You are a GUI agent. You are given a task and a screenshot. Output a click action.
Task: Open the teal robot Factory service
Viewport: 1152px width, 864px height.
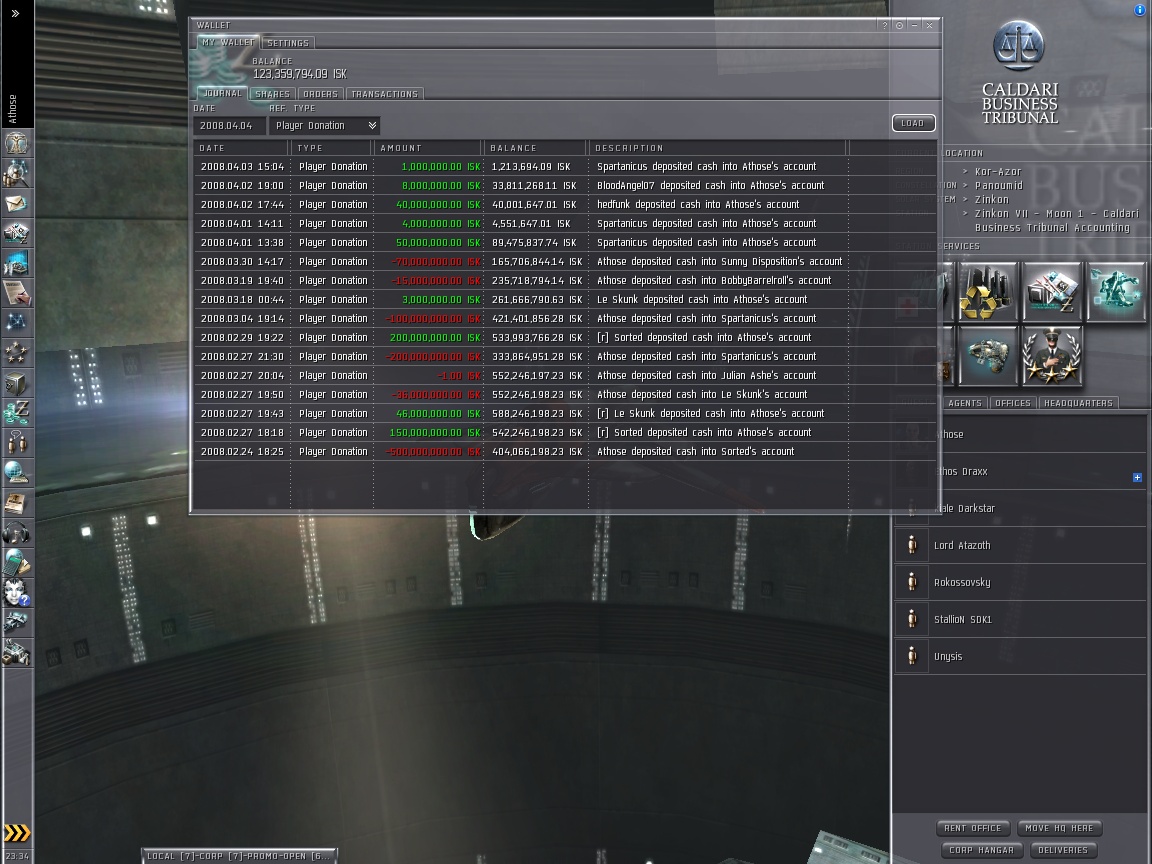pyautogui.click(x=1117, y=292)
